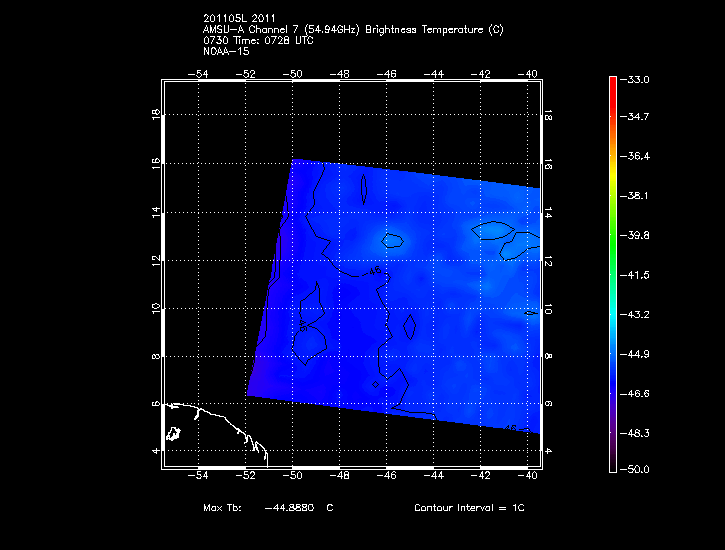
Task: Click the small white island outline
Action: coord(172,434)
